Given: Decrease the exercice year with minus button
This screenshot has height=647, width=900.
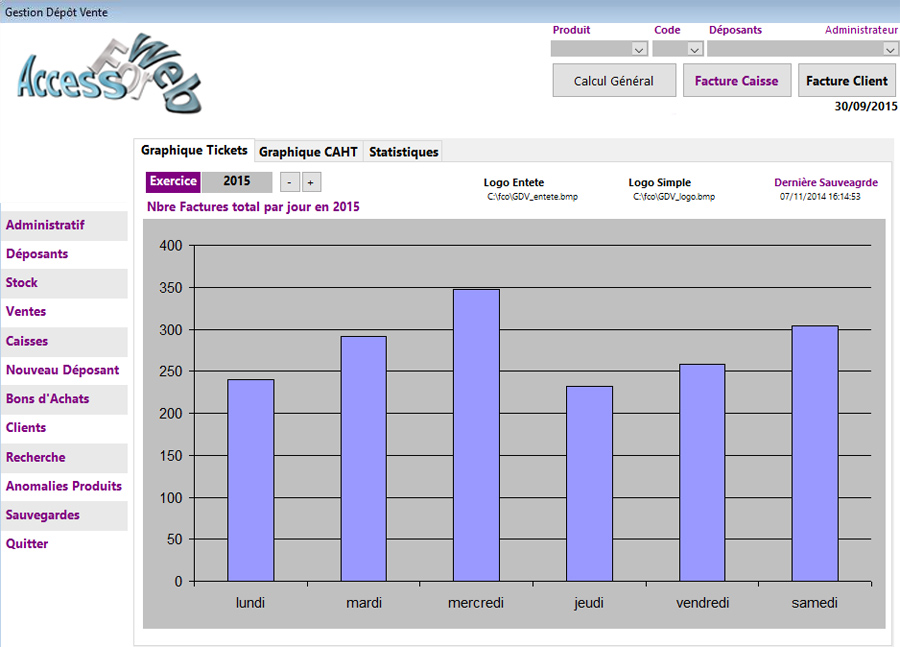Looking at the screenshot, I should click(x=288, y=182).
